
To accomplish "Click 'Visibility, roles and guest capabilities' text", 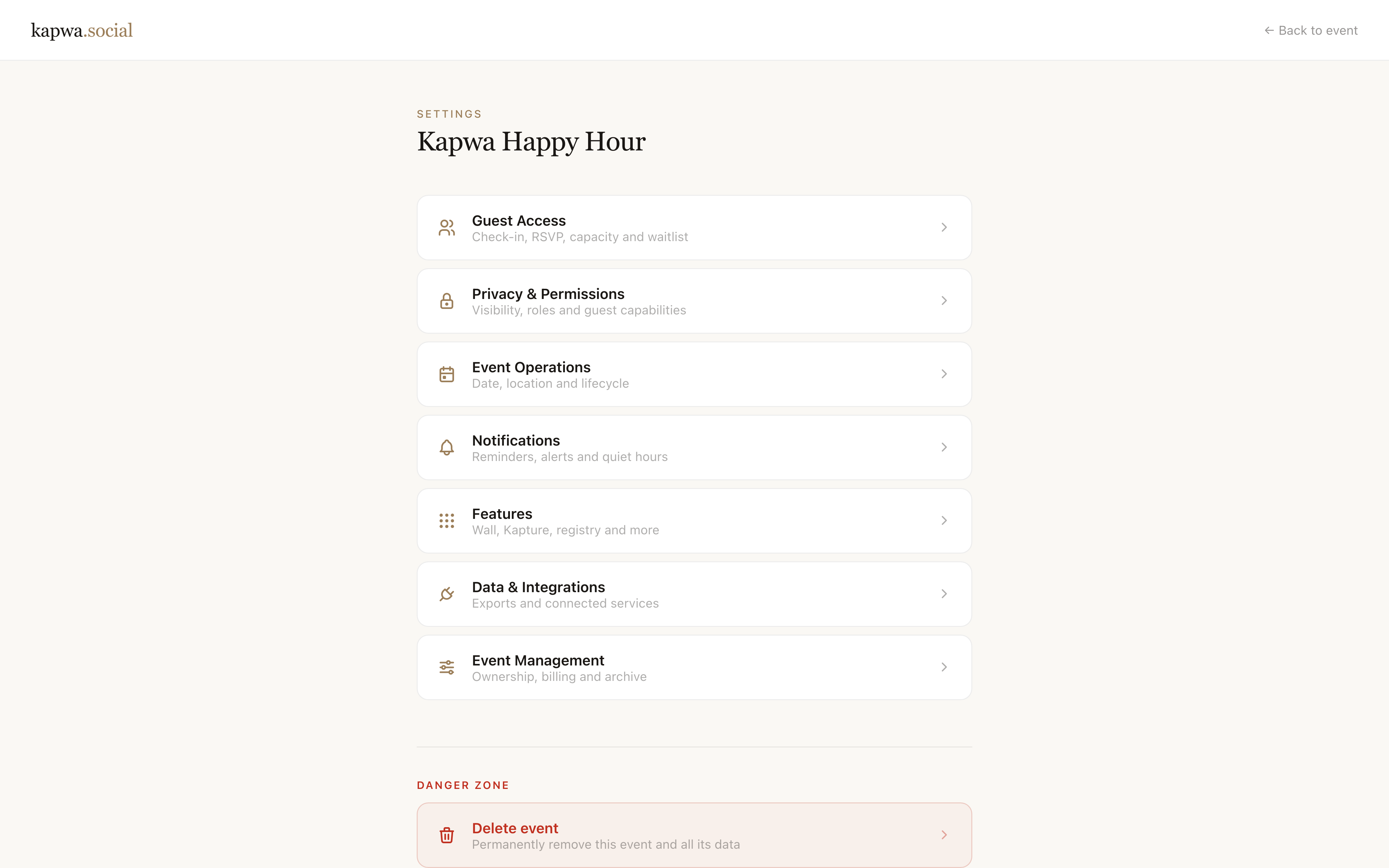I will coord(578,311).
